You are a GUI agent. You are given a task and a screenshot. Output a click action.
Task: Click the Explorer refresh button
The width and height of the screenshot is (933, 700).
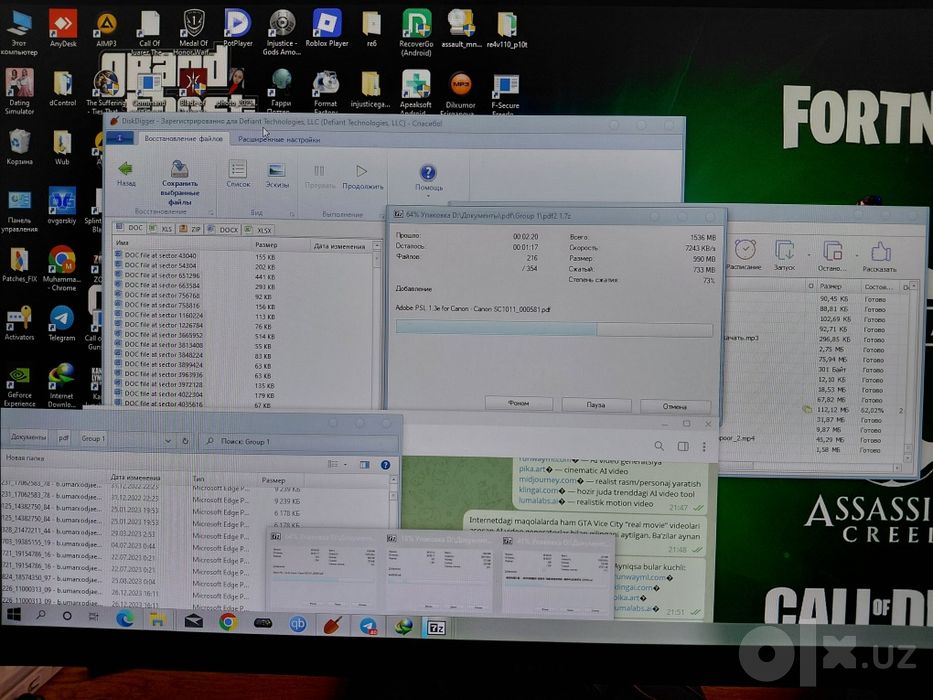(185, 441)
